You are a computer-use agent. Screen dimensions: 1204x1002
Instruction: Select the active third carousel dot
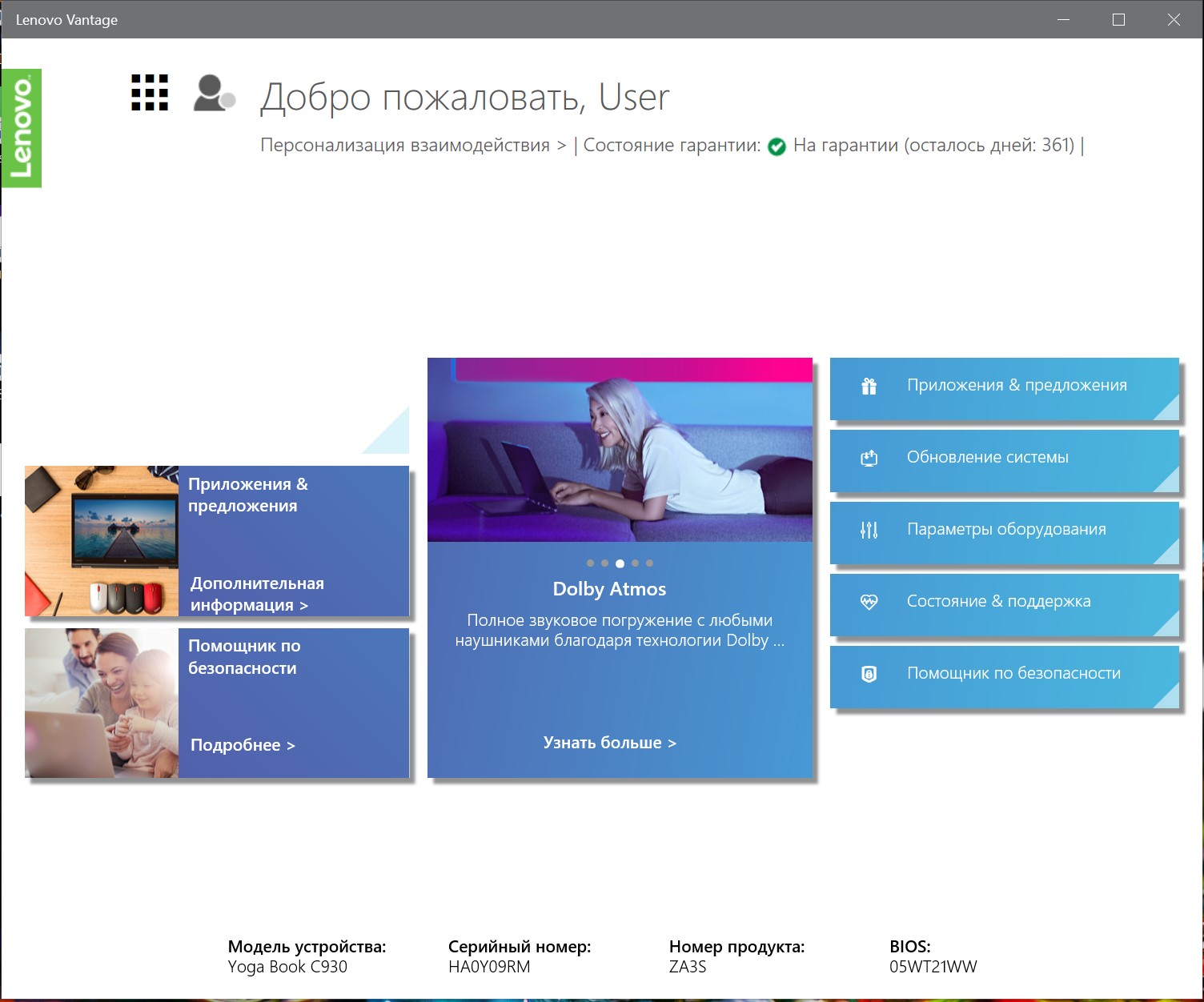click(620, 563)
